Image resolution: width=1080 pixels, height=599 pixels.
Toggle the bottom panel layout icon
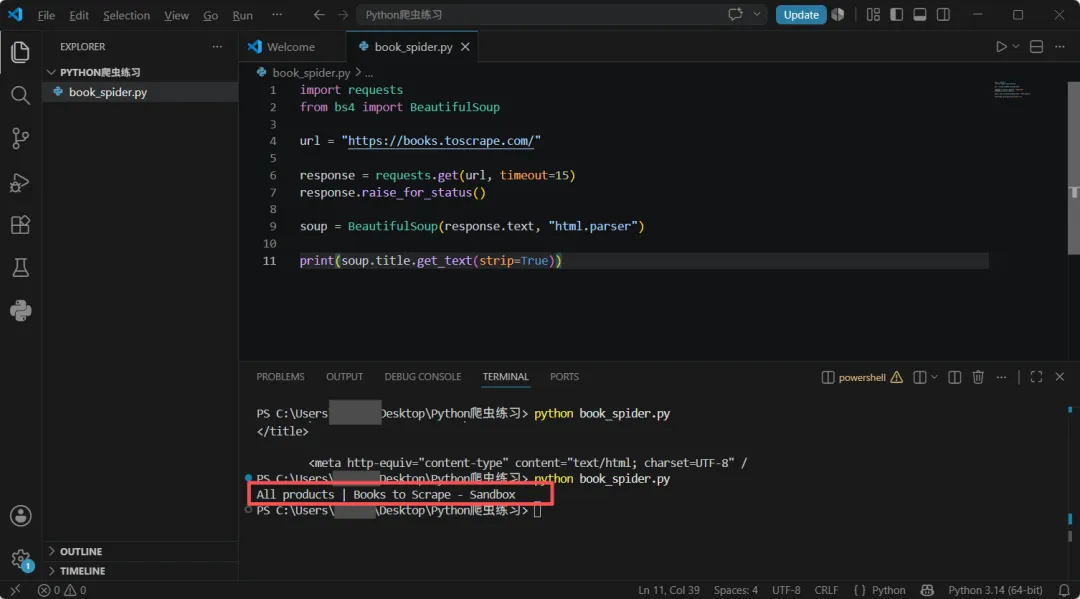pyautogui.click(x=920, y=14)
